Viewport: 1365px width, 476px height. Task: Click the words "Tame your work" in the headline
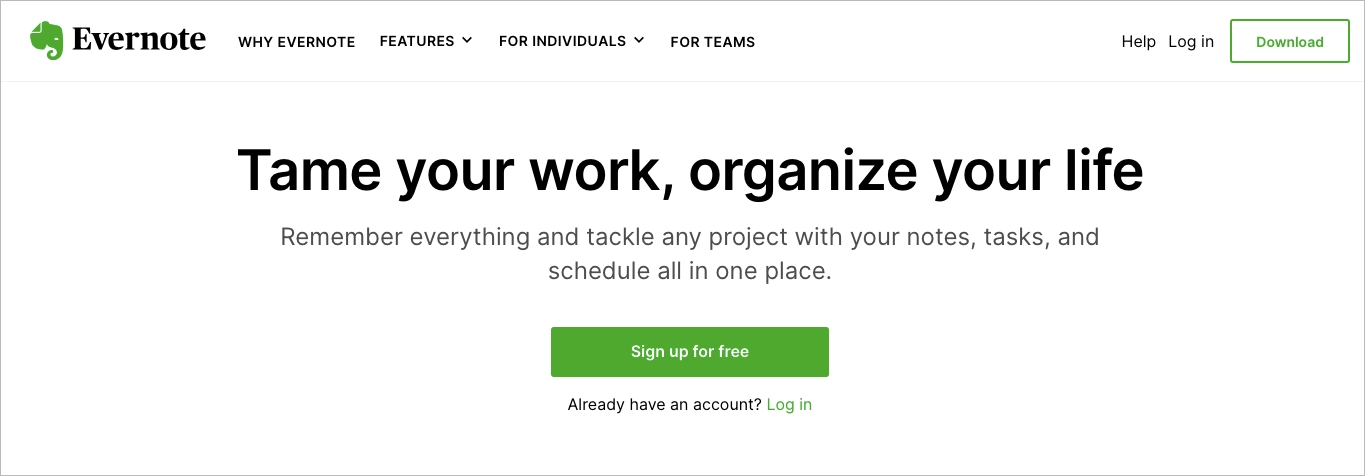coord(445,170)
